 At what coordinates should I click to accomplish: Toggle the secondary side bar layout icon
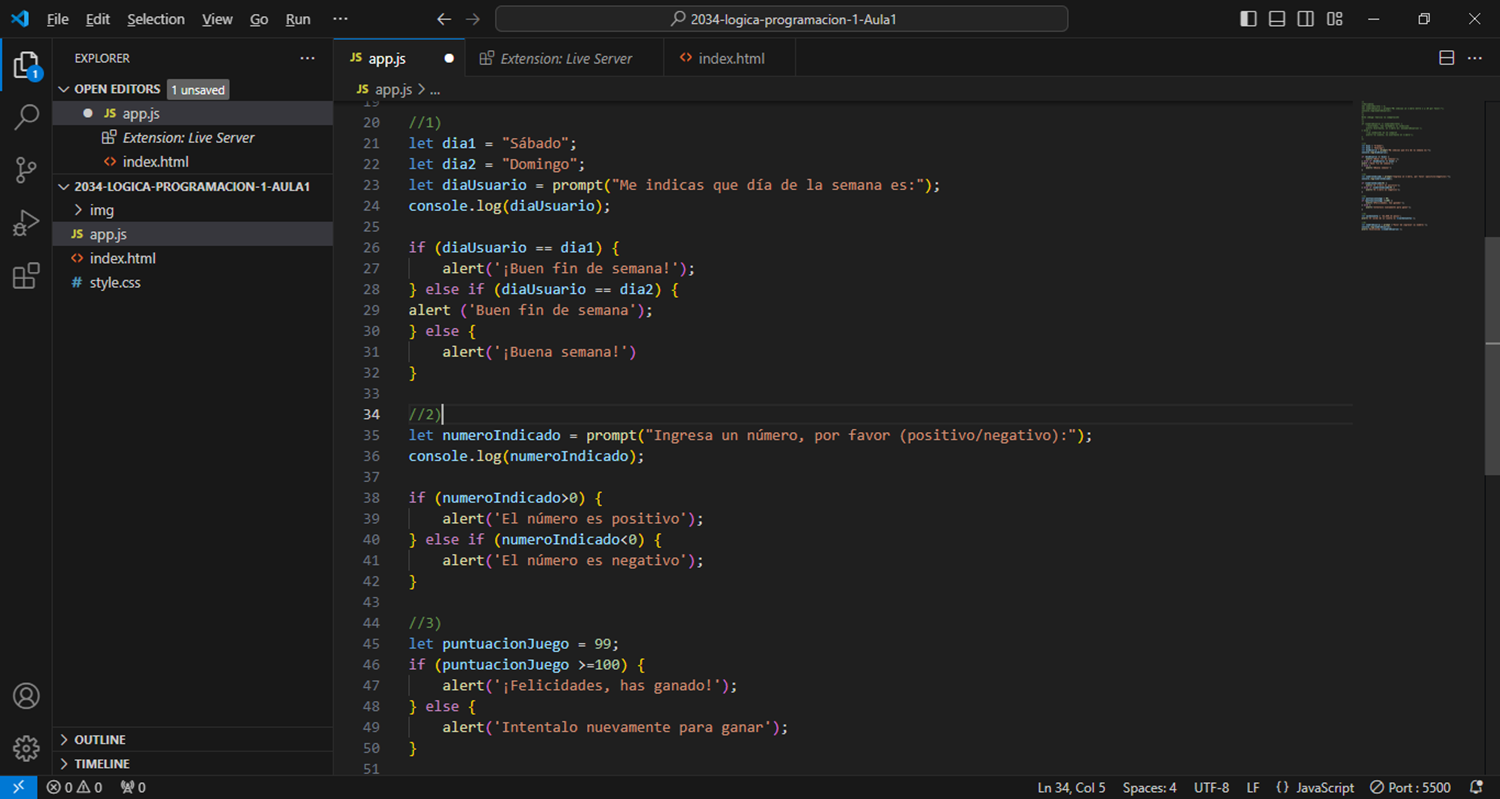[1306, 19]
